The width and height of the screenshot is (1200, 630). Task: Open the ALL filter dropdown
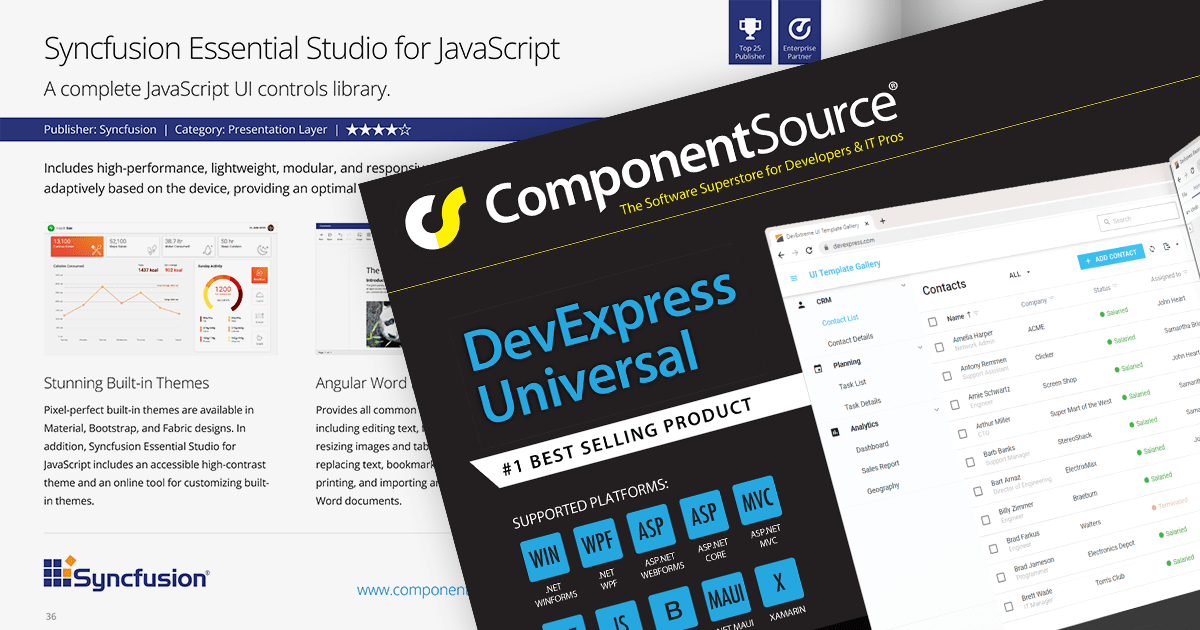coord(1019,273)
